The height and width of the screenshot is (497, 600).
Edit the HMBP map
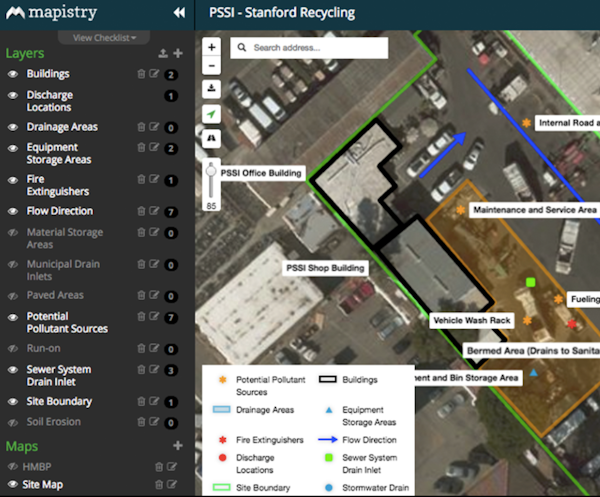(172, 467)
